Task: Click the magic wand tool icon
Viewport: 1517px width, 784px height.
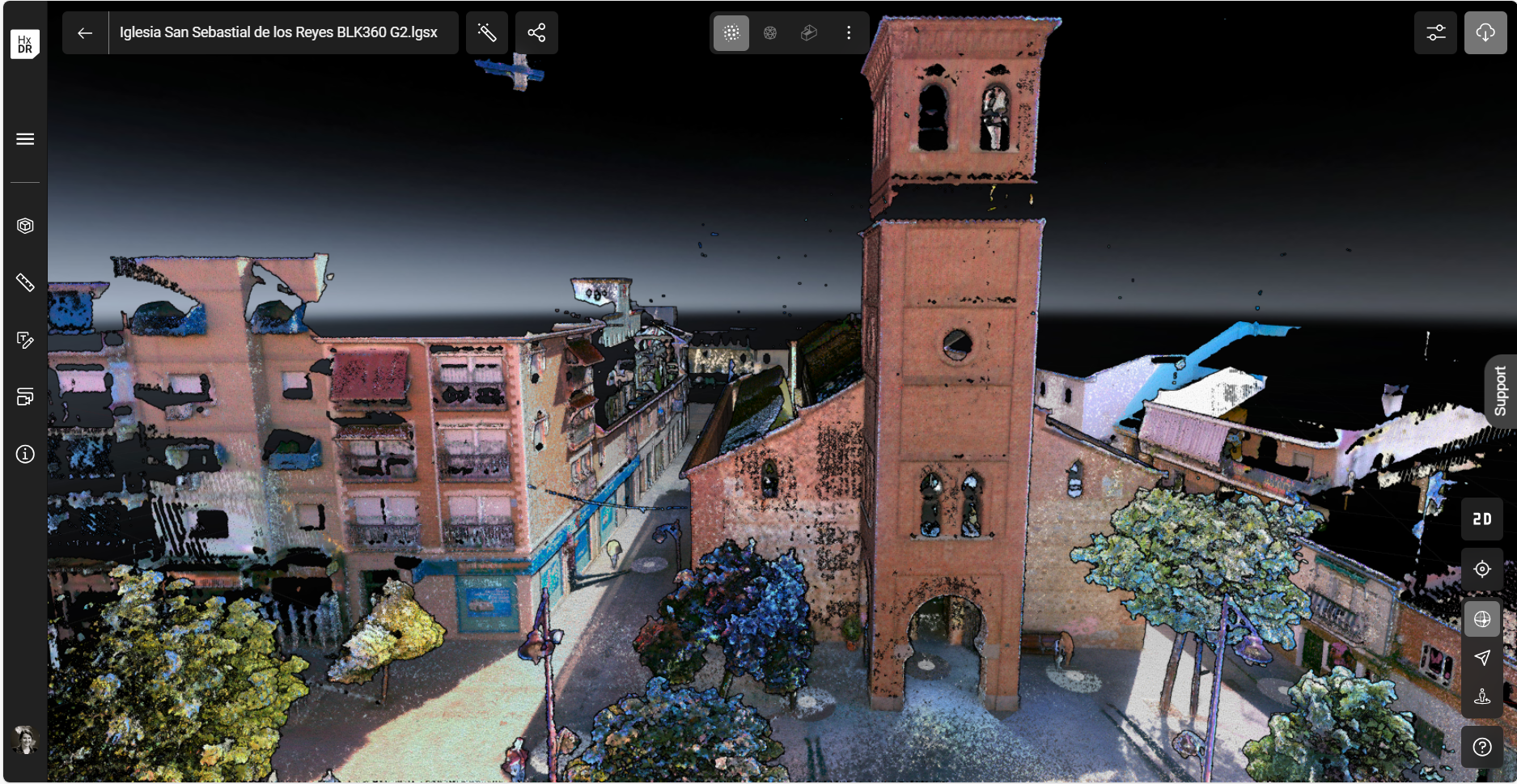Action: 487,32
